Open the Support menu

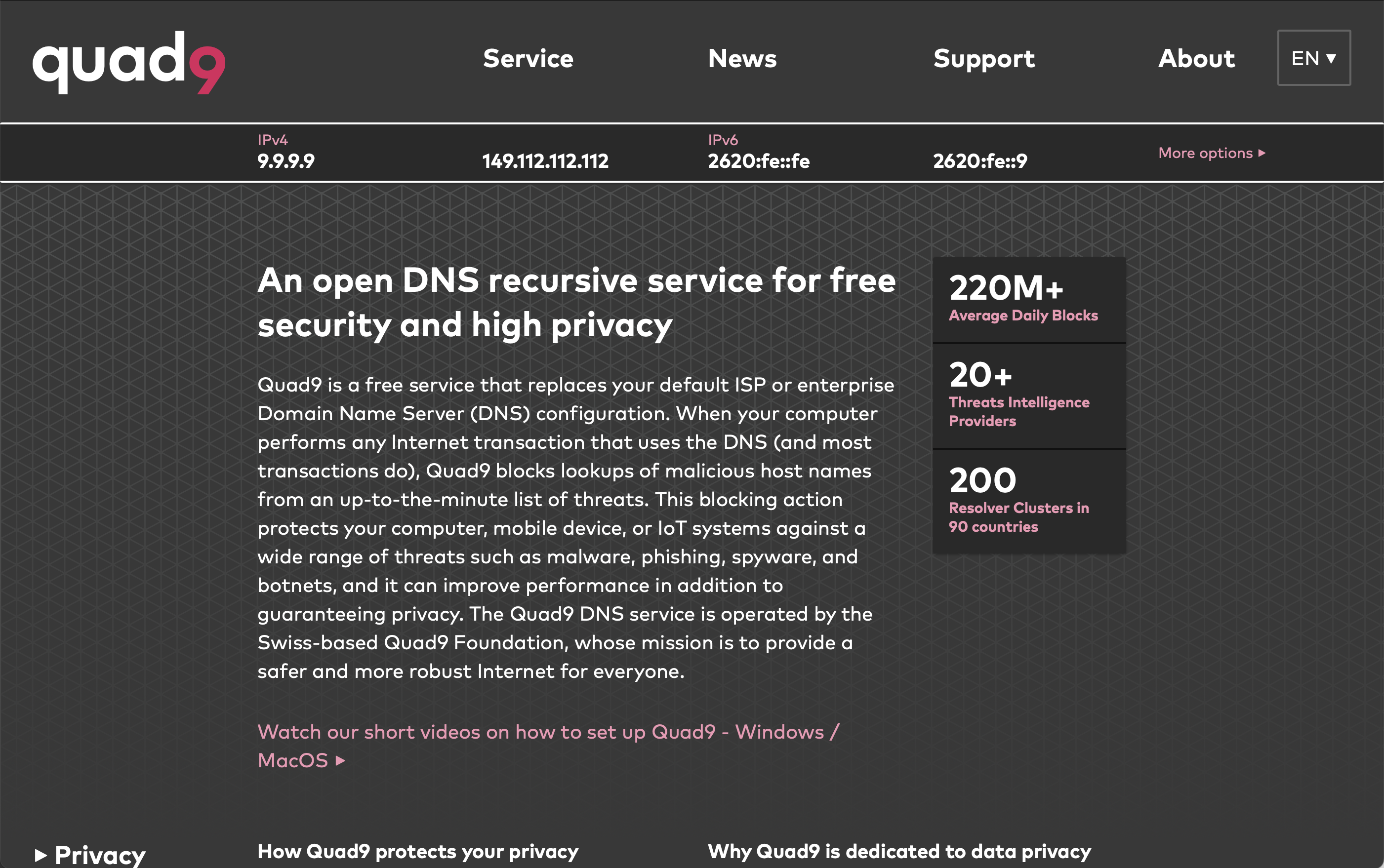pyautogui.click(x=984, y=58)
